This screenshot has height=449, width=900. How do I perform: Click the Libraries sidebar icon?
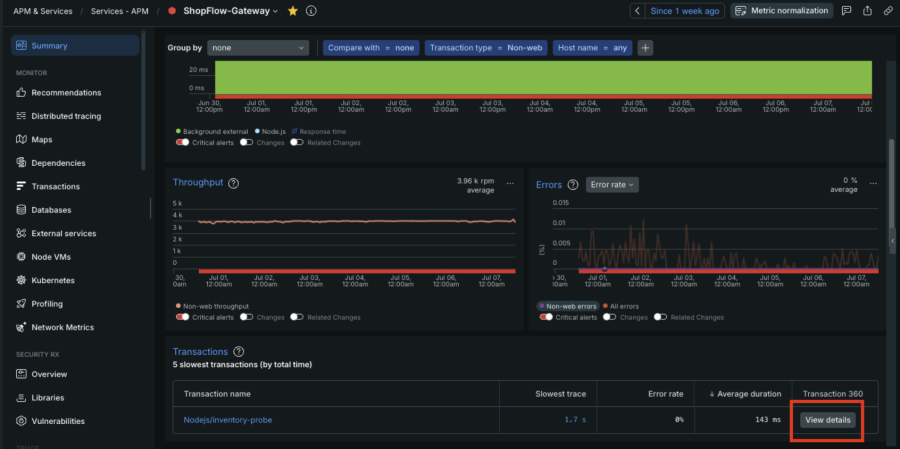coord(21,398)
